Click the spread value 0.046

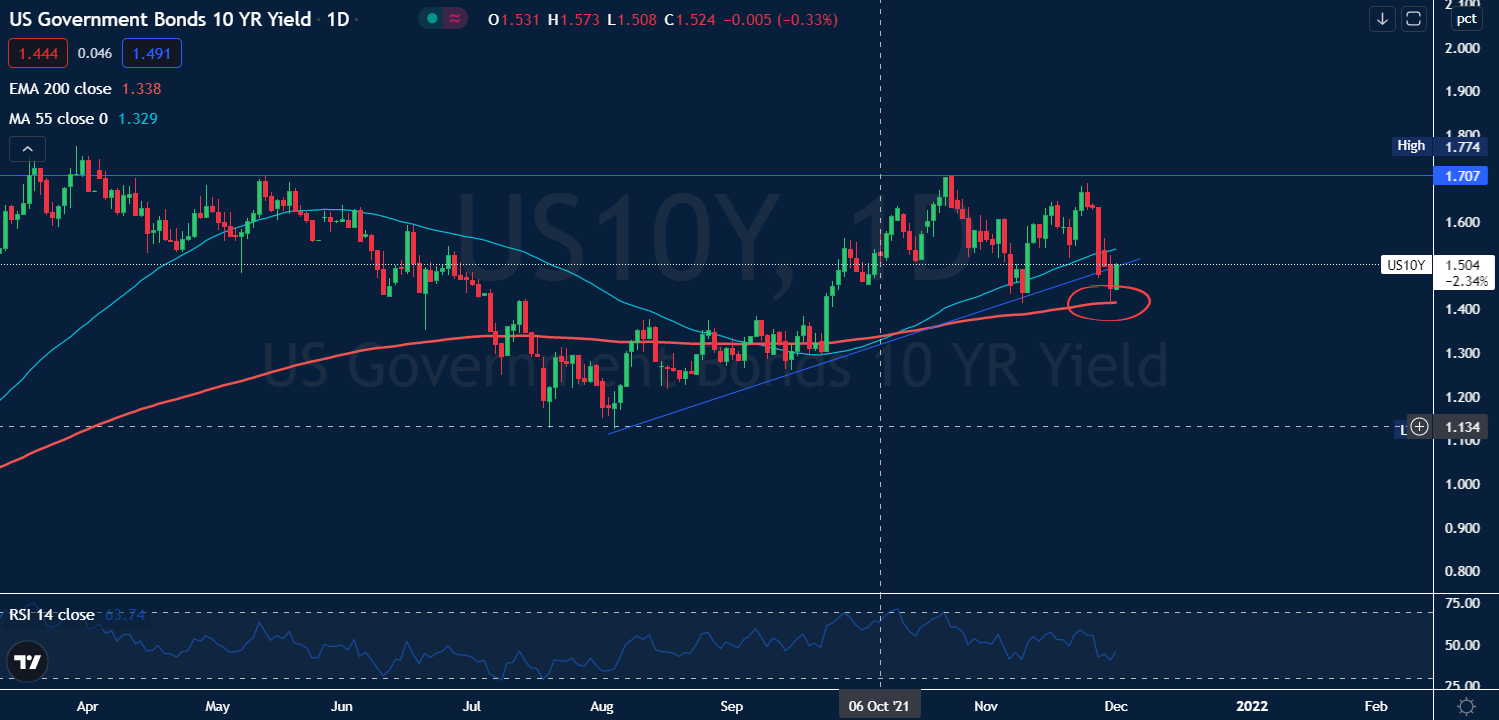[x=95, y=53]
